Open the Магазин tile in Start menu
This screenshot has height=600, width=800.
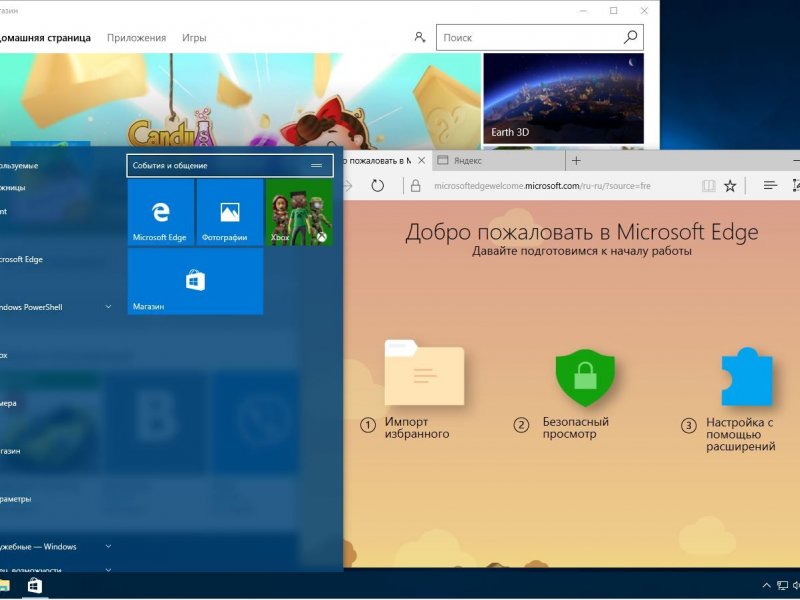(x=195, y=281)
